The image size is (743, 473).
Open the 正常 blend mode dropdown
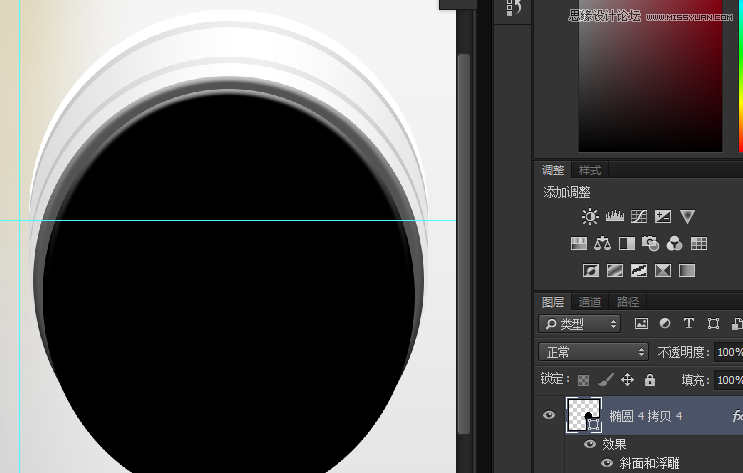593,352
